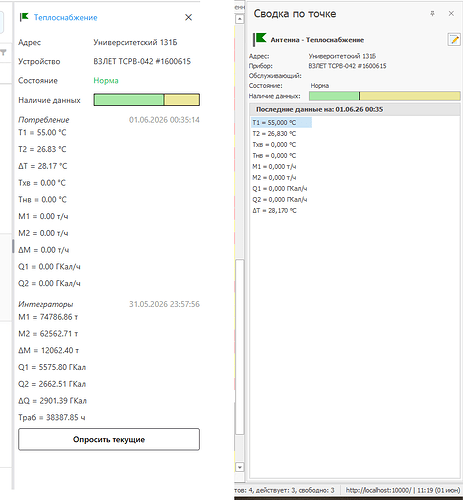Click the ВЗЛЕТ ТСРВ-042 #1600615 device in left panel
Viewport: 463px width, 500px height.
coord(142,61)
